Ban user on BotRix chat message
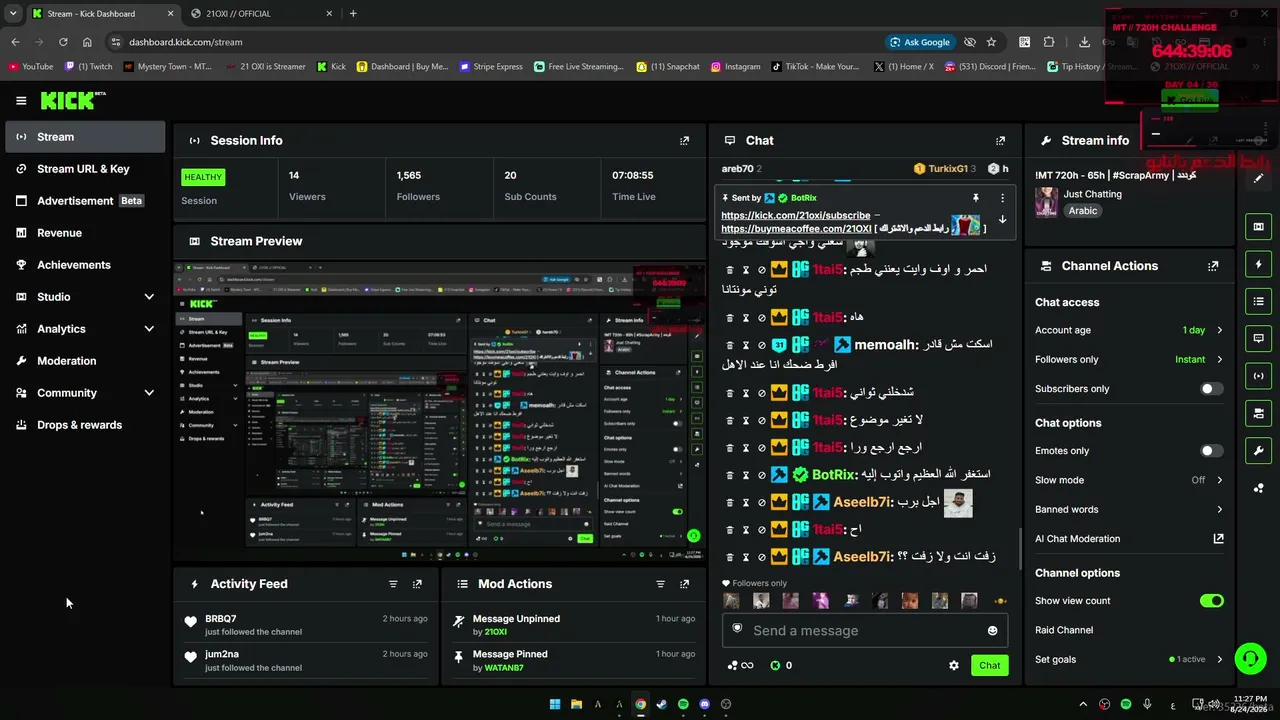 coord(761,475)
